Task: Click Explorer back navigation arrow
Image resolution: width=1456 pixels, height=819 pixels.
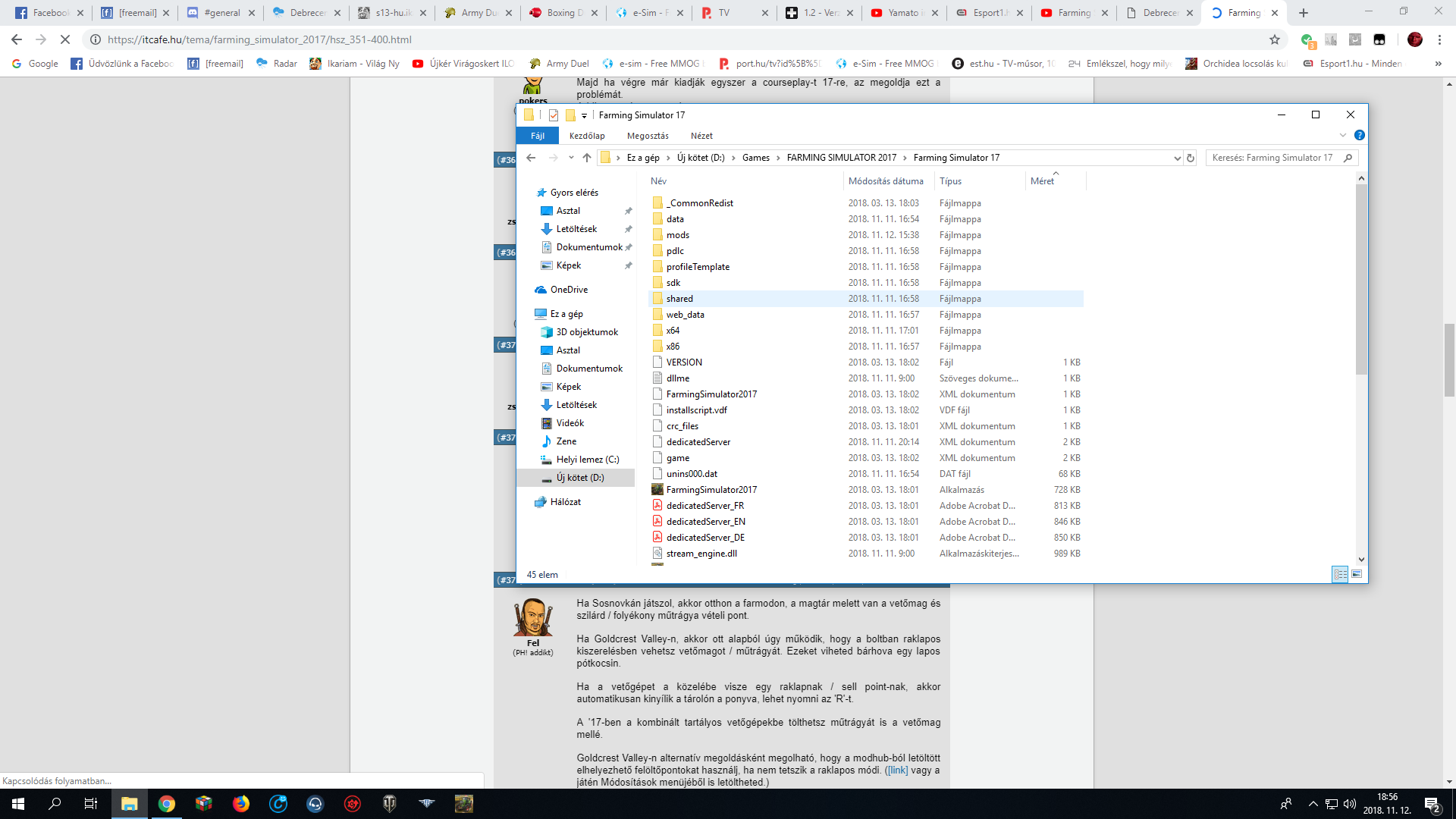Action: (x=531, y=158)
